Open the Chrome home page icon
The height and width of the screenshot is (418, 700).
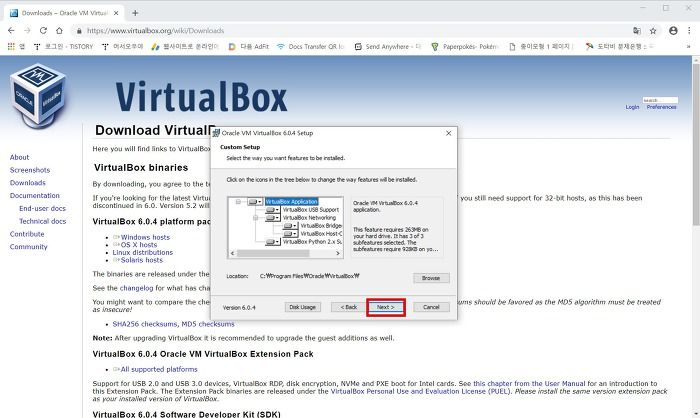click(x=59, y=30)
